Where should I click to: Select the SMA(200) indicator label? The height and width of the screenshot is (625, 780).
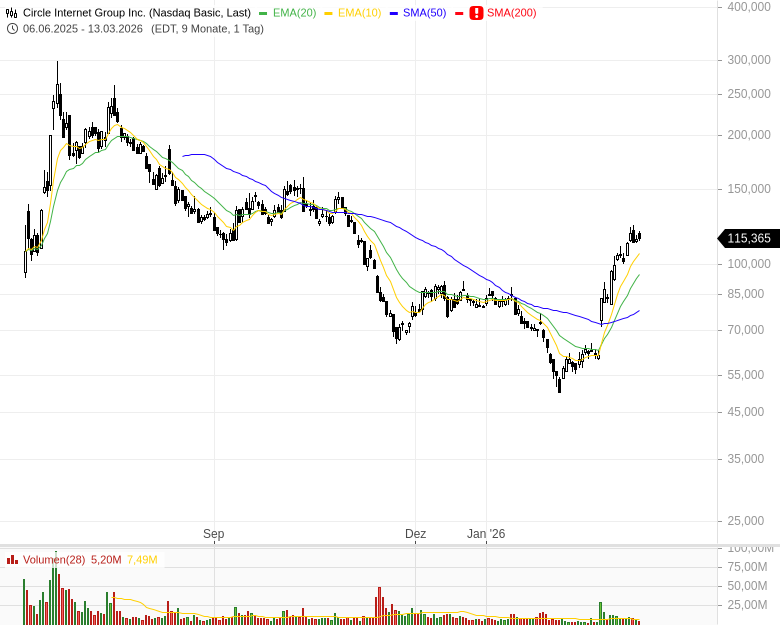tap(511, 13)
